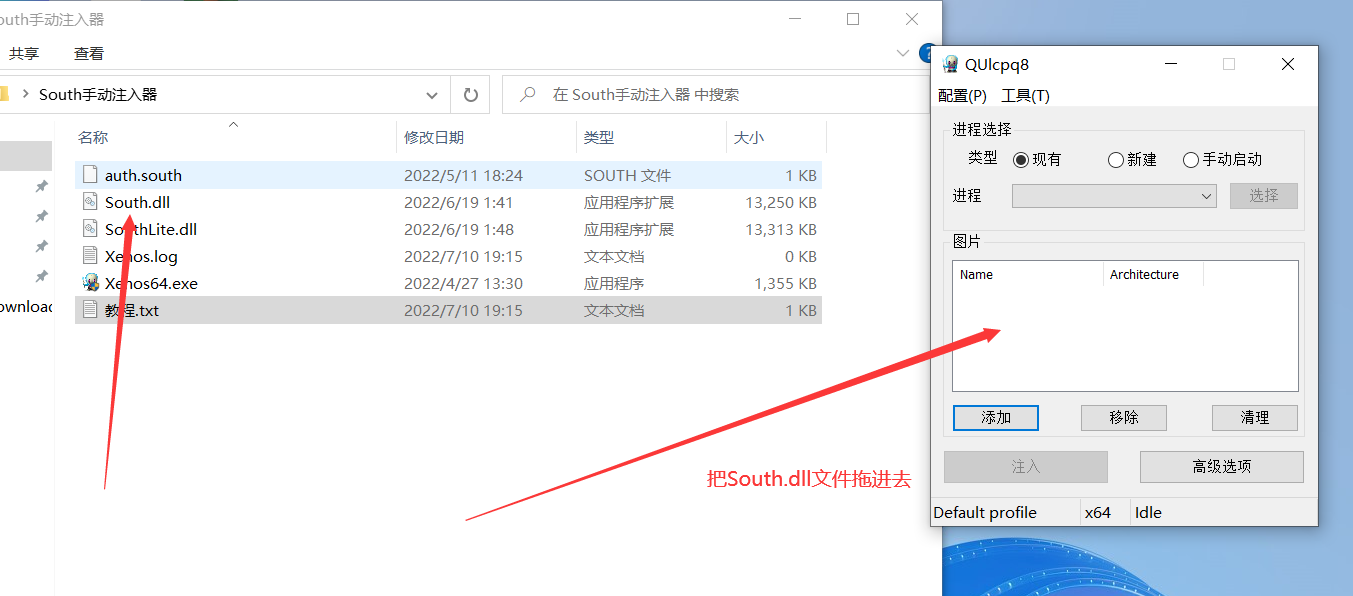This screenshot has height=596, width=1353.
Task: Select the auth.south file icon
Action: click(90, 175)
